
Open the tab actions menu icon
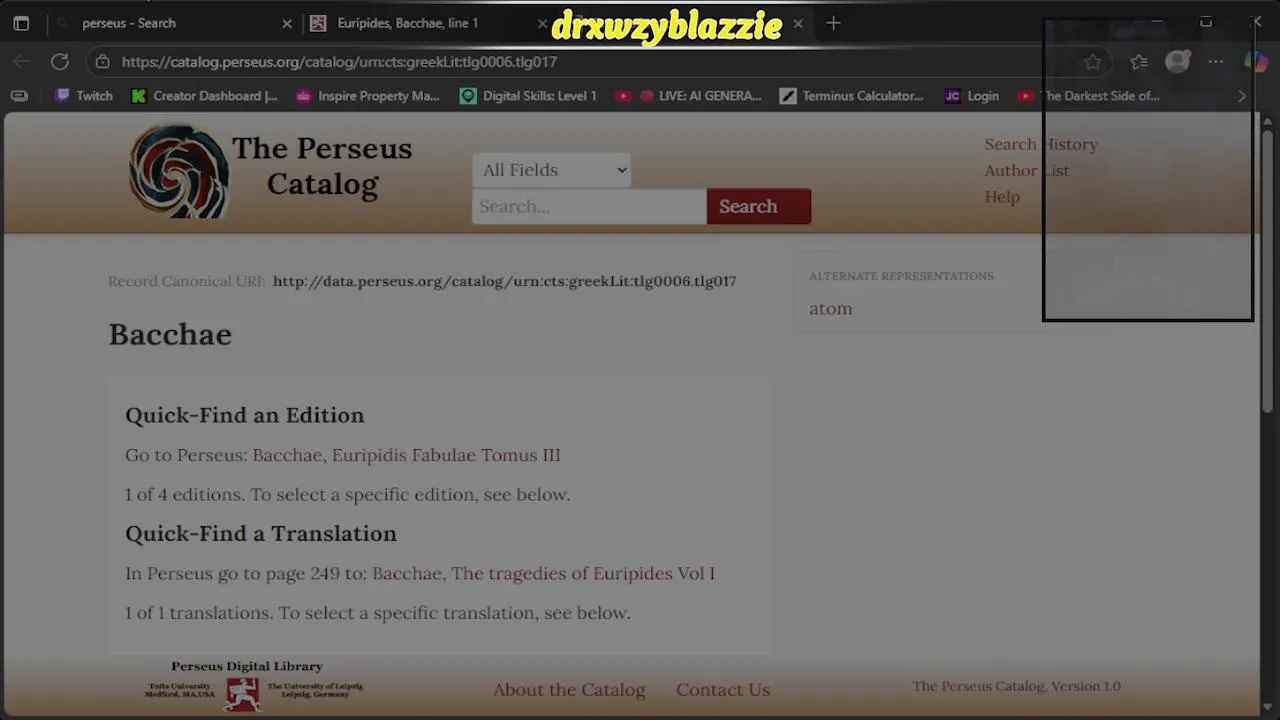pos(21,23)
